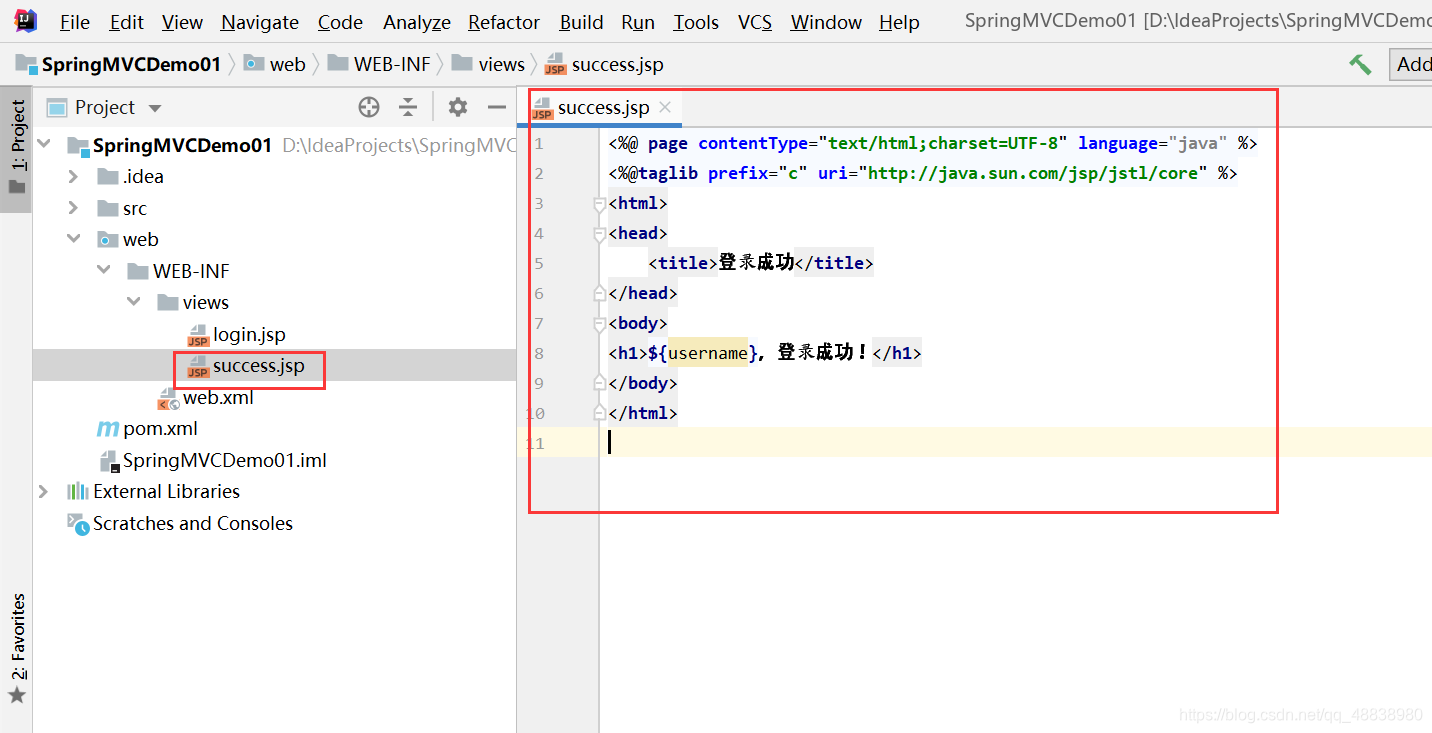Click the success.jsp breadcrumb in navigation bar
The image size is (1432, 733).
click(604, 64)
